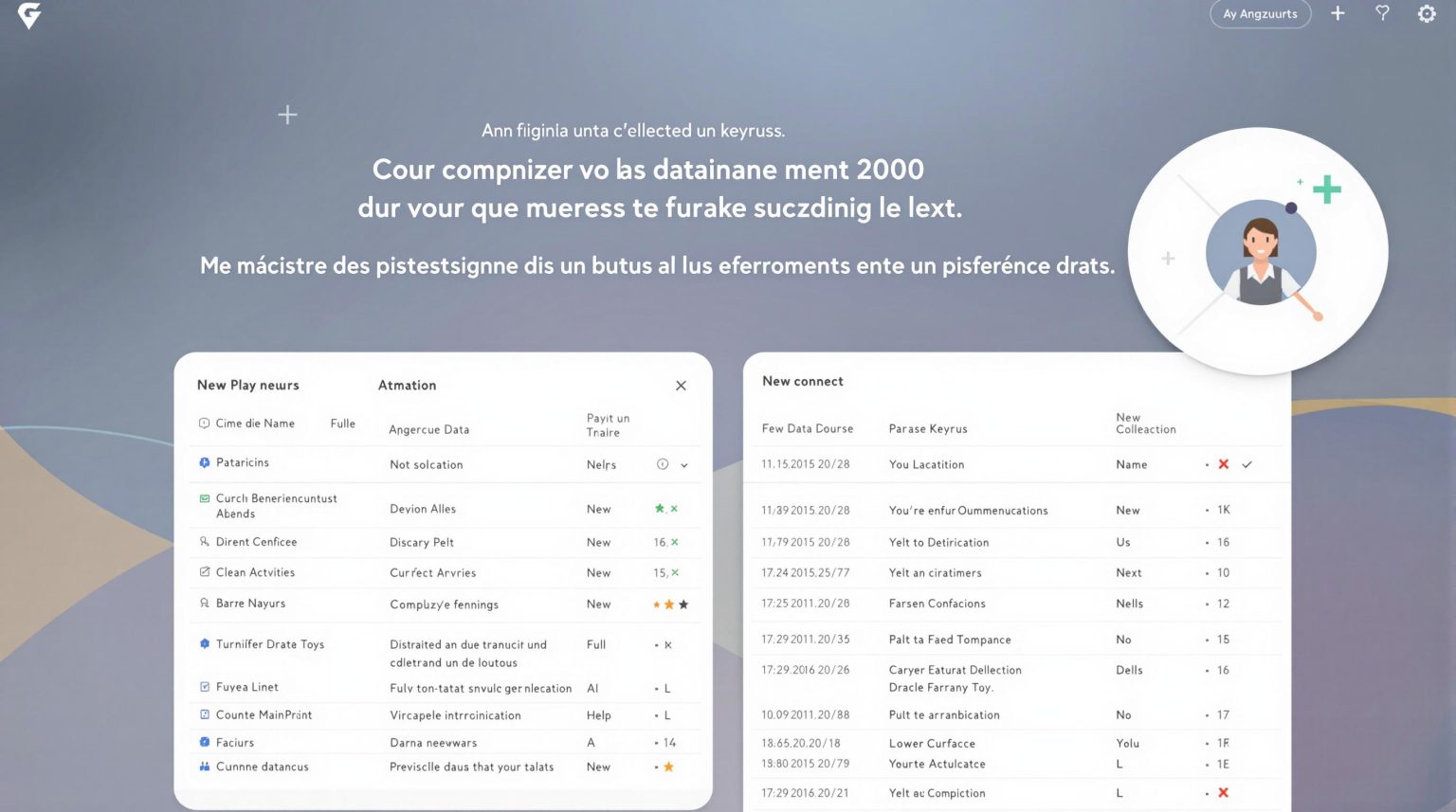The height and width of the screenshot is (812, 1456).
Task: Click the red X in You Lacatition row
Action: [x=1224, y=464]
